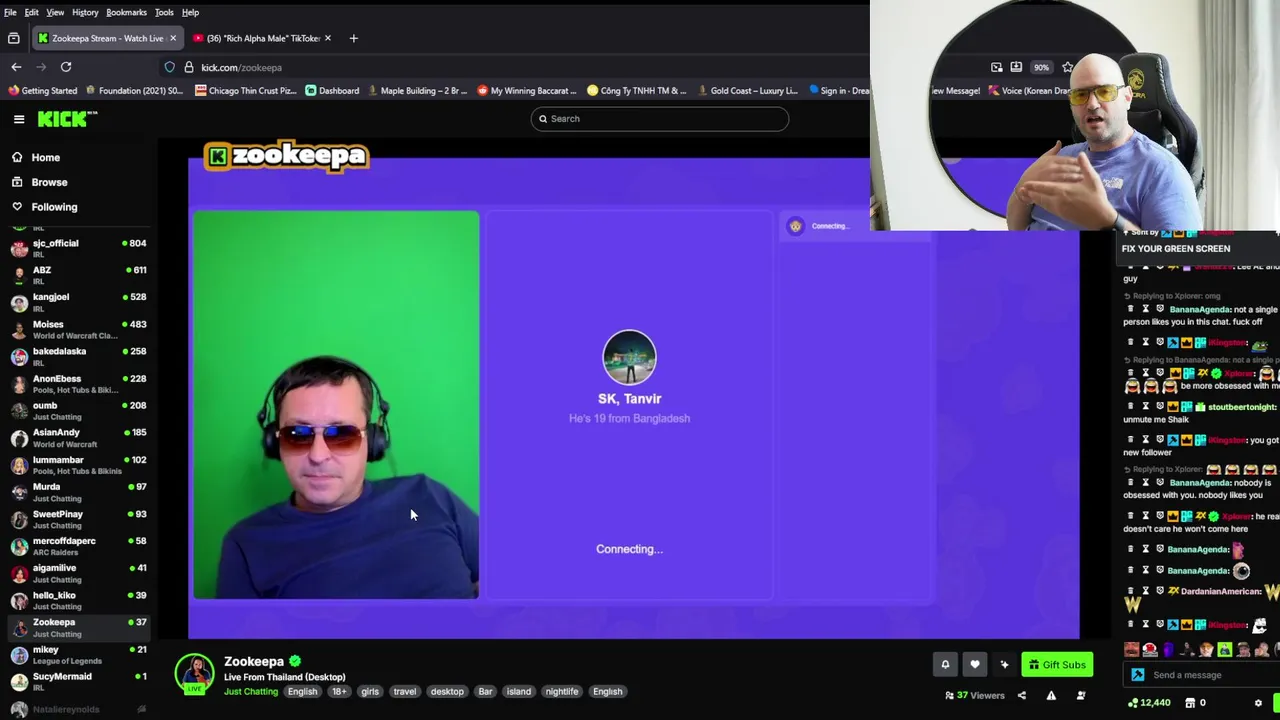This screenshot has height=720, width=1280.
Task: Click the channel points 12,440 icon
Action: tap(1133, 703)
